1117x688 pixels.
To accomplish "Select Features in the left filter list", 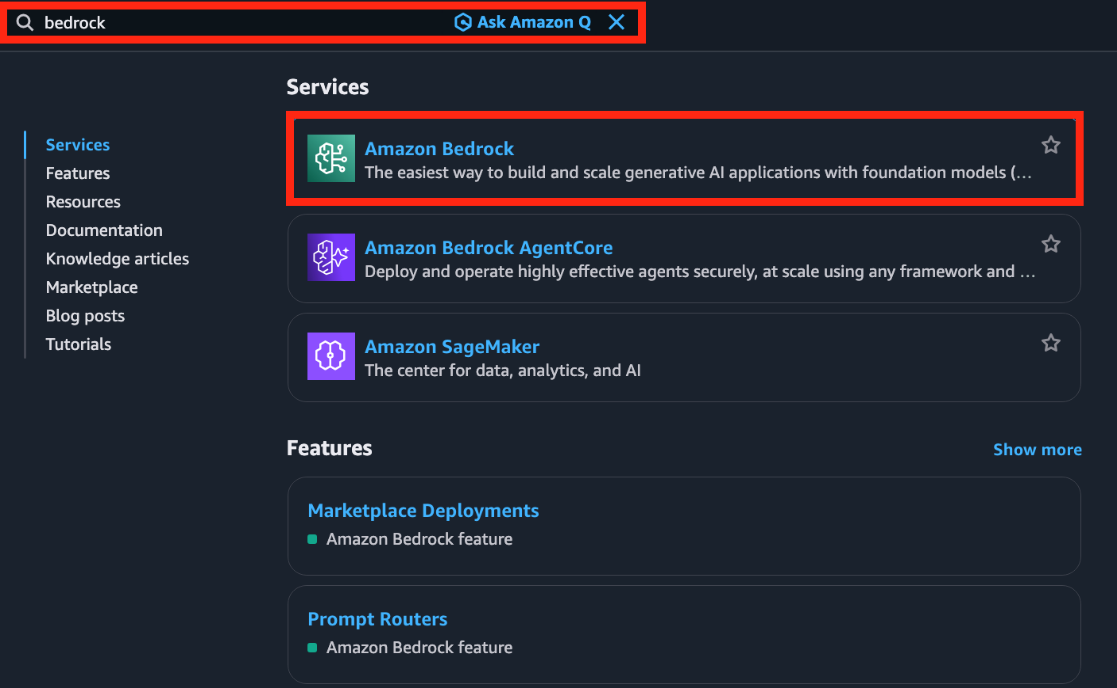I will (78, 173).
